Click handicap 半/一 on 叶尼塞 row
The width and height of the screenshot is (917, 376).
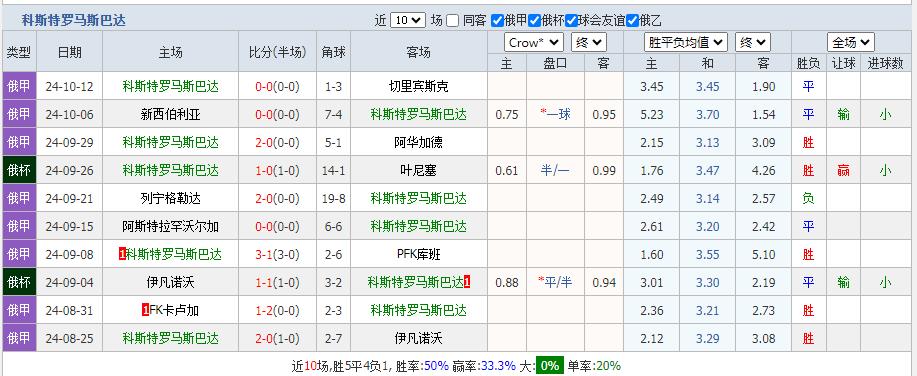[x=555, y=171]
